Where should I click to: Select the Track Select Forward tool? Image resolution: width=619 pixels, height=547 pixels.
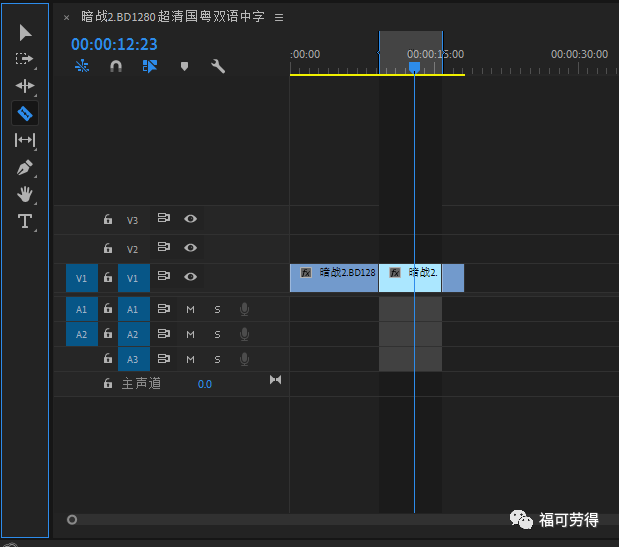coord(24,59)
